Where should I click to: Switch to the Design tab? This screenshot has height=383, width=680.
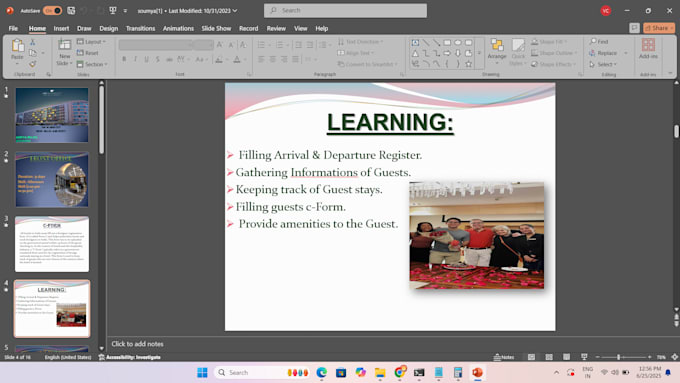108,28
